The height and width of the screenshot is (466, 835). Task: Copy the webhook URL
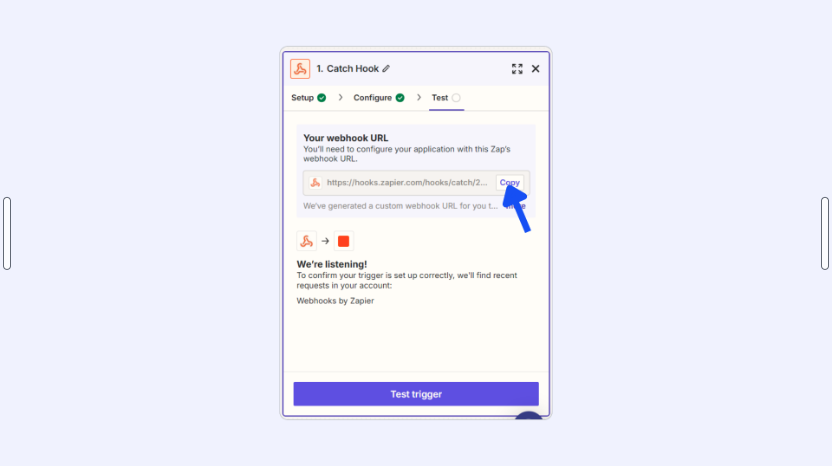pos(510,183)
